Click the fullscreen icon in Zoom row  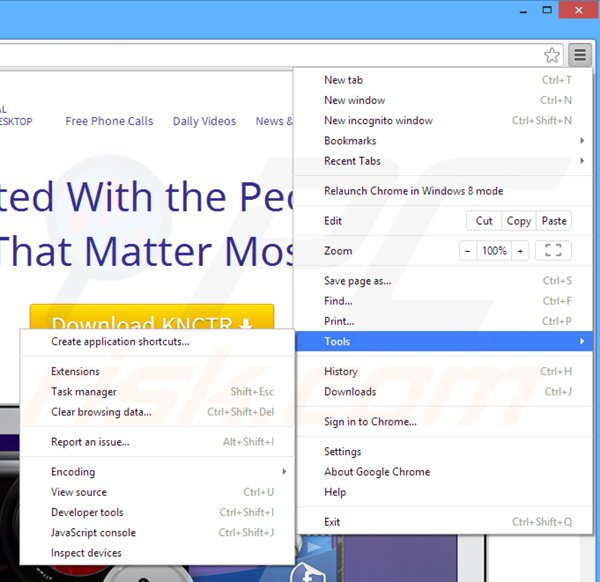point(553,251)
